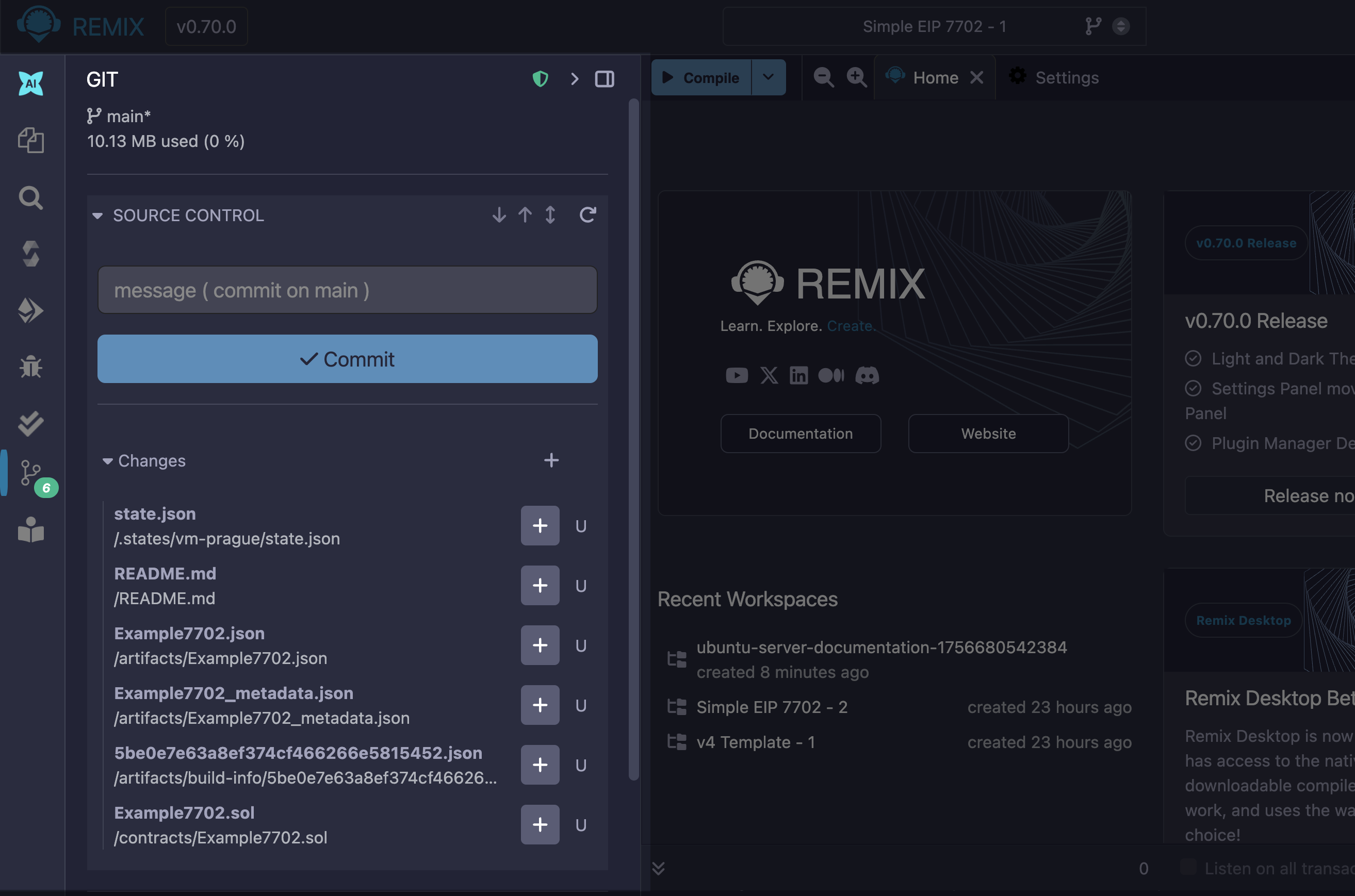Image resolution: width=1355 pixels, height=896 pixels.
Task: Open the File Explorer sidebar icon
Action: [x=31, y=140]
